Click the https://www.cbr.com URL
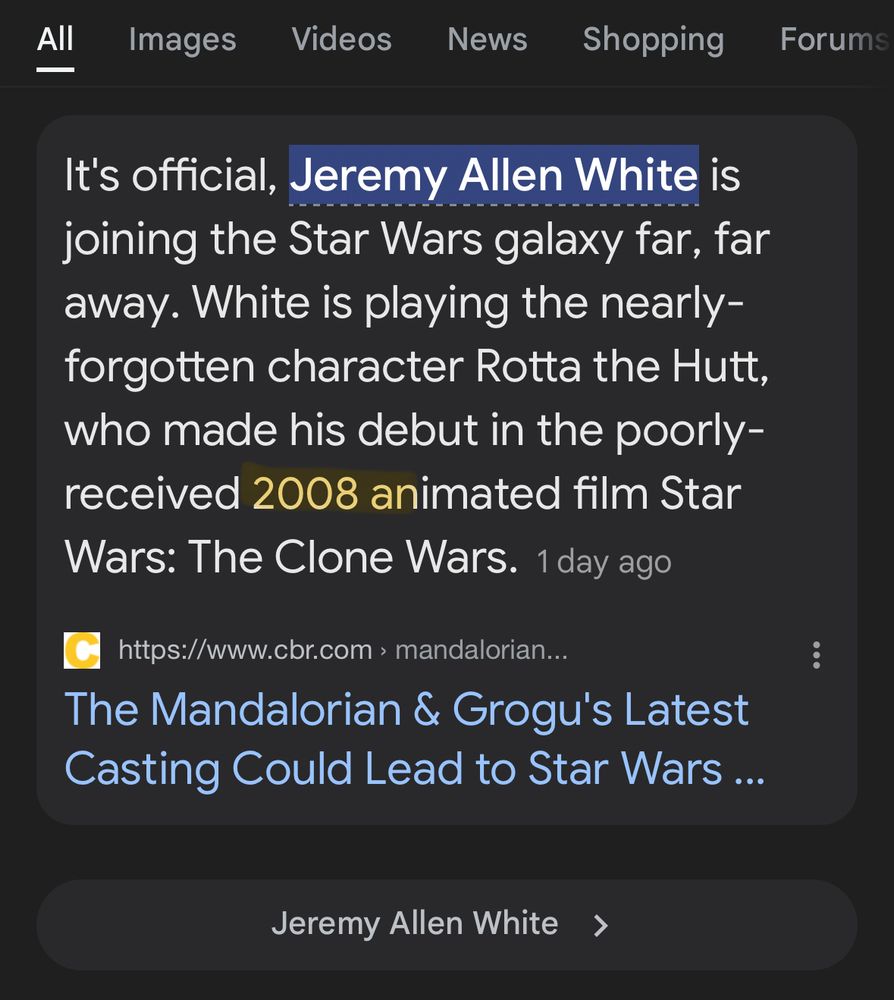Viewport: 894px width, 1000px height. tap(245, 650)
